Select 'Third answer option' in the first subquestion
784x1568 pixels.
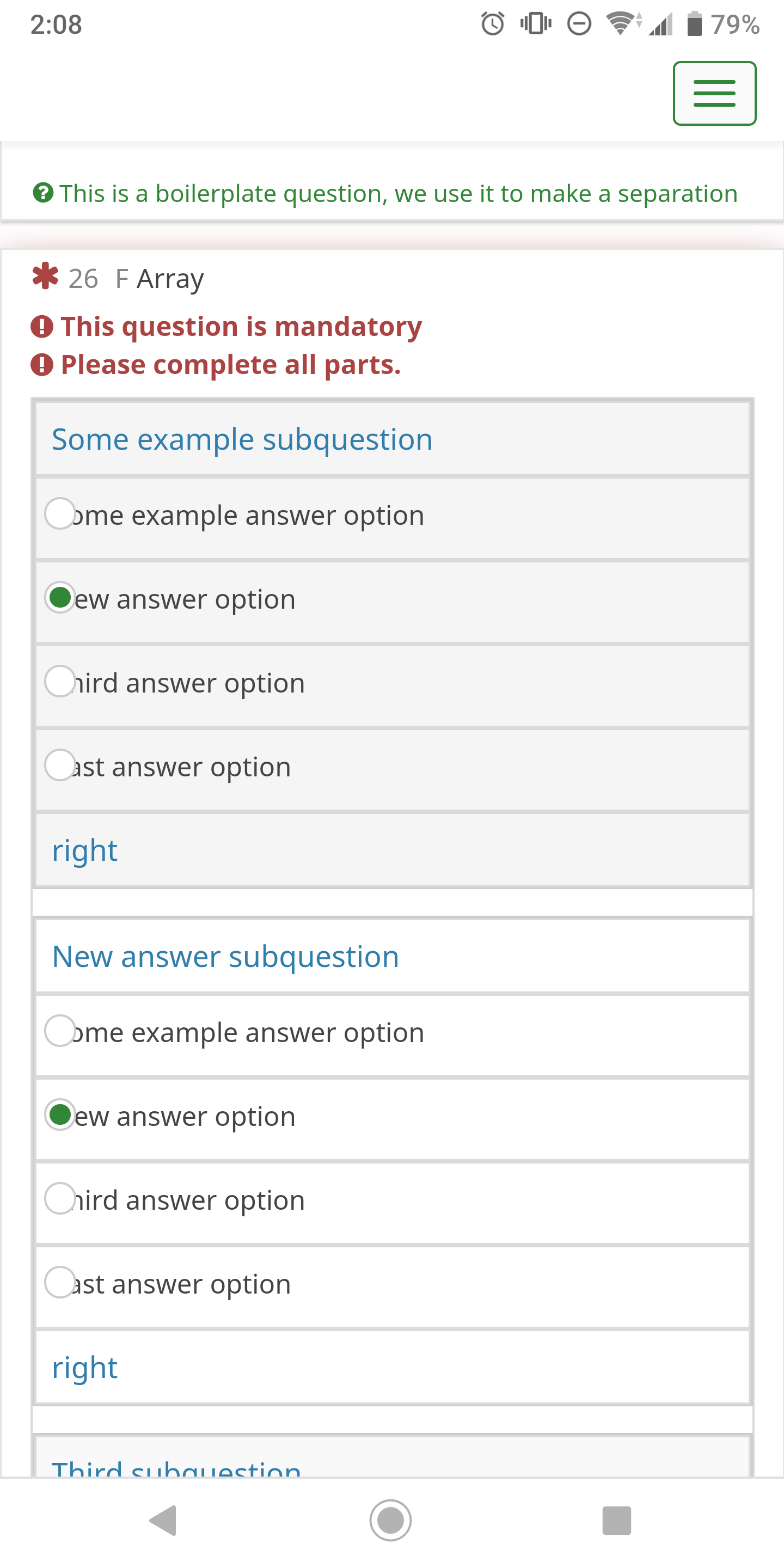[60, 681]
